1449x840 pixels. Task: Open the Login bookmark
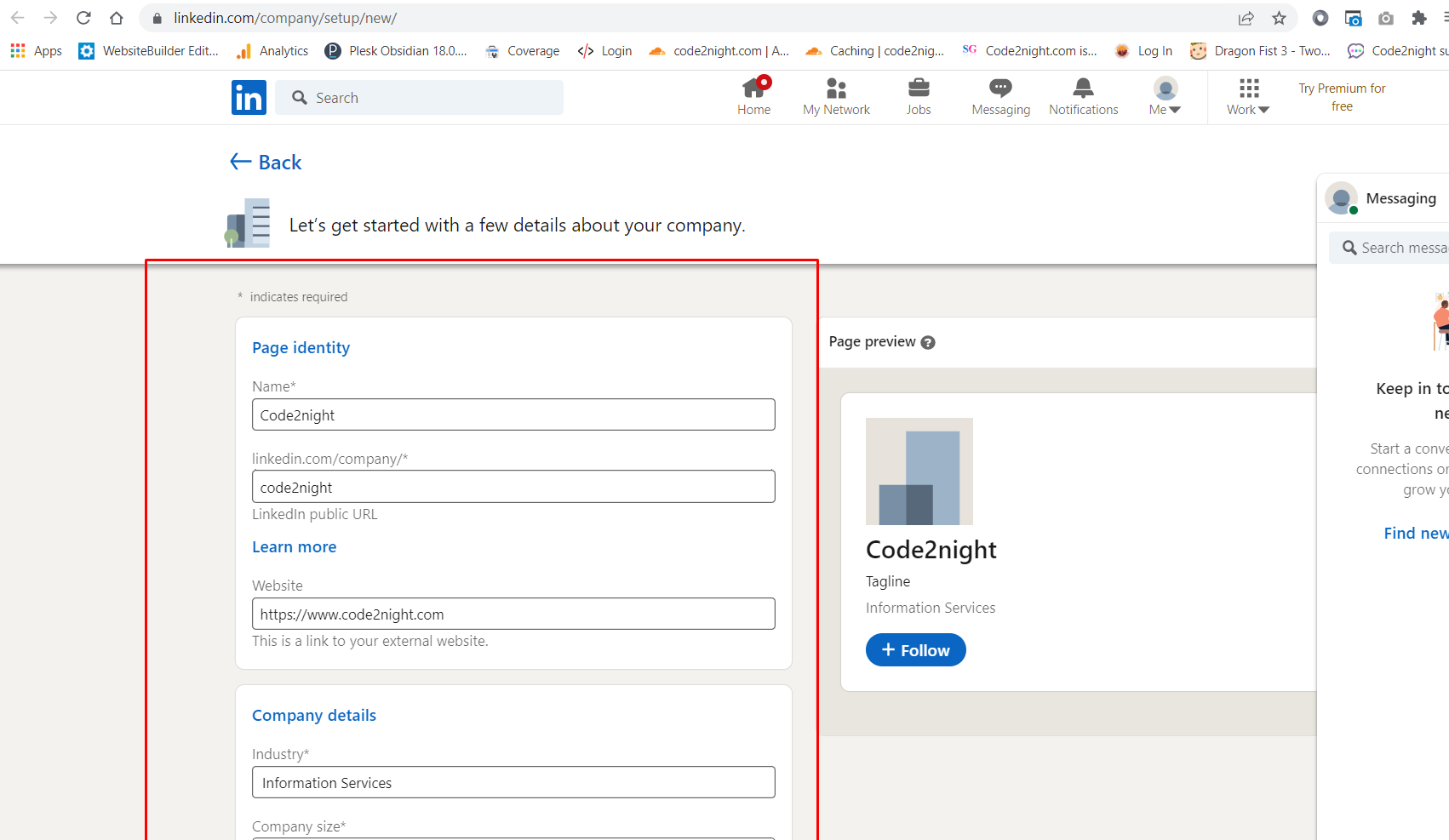[604, 51]
